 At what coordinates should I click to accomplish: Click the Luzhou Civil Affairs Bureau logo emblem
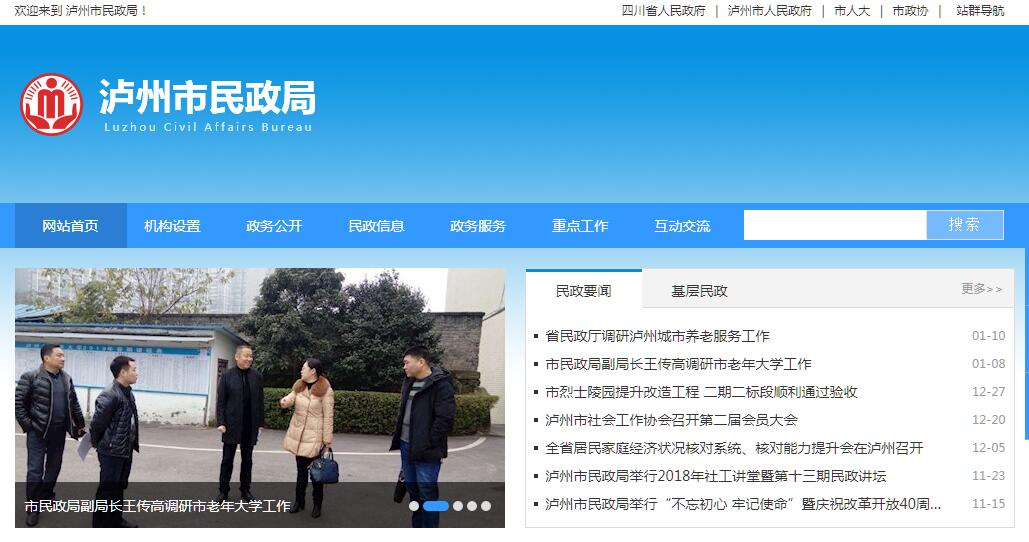point(51,104)
